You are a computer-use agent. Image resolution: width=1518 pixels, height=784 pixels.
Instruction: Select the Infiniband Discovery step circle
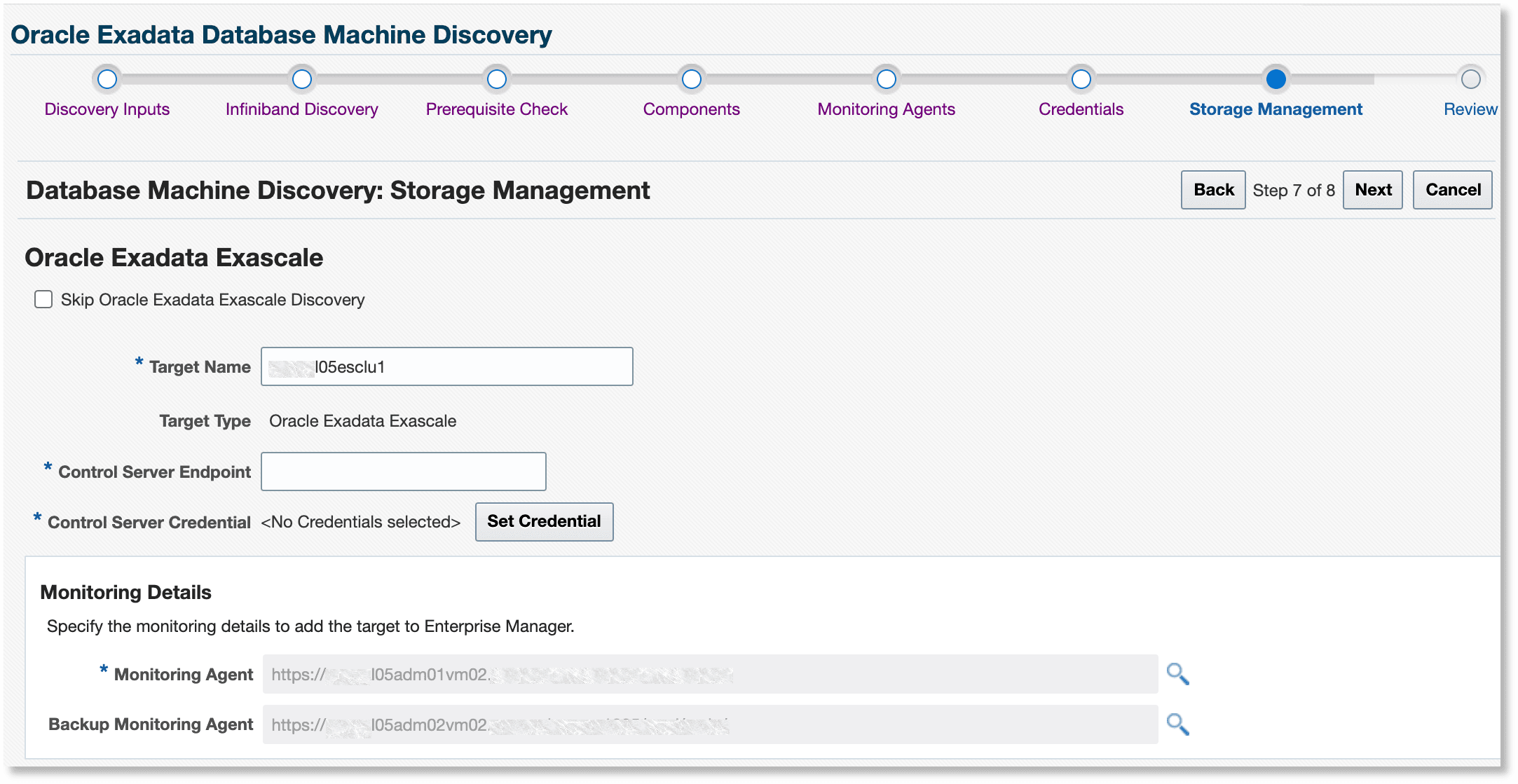[x=301, y=80]
